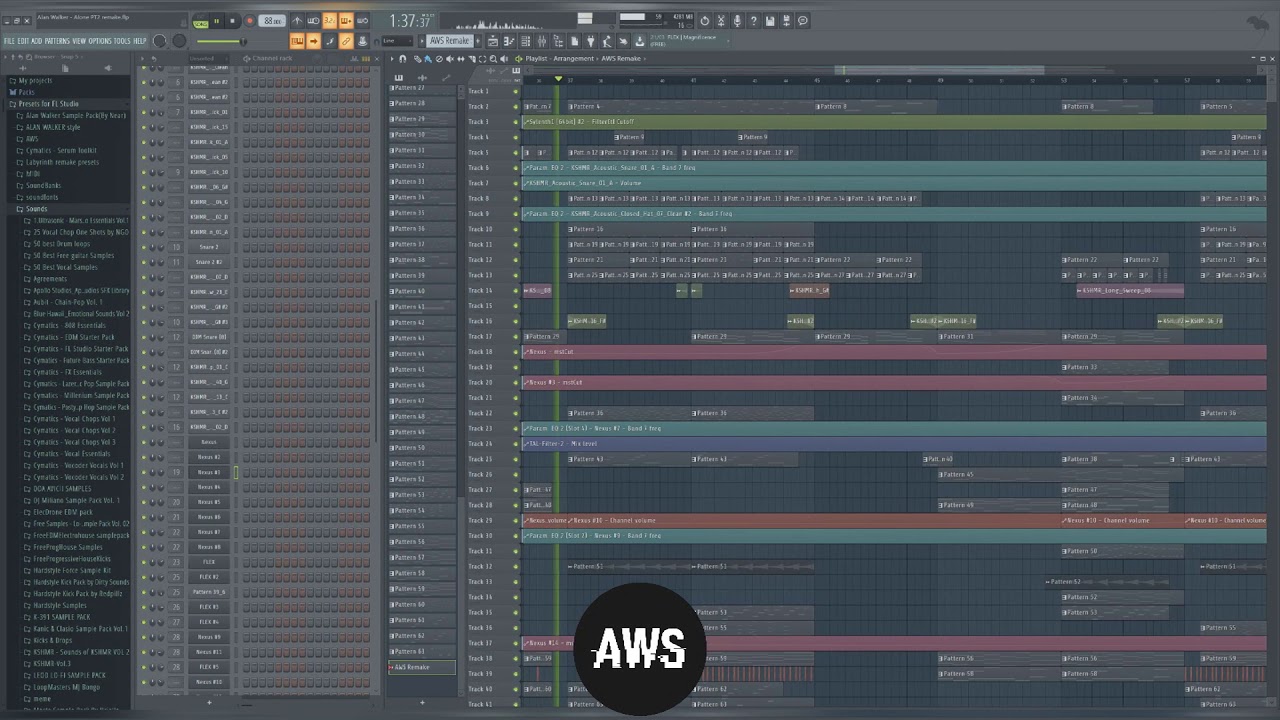Select AWS Remake entry in picker list
This screenshot has width=1280, height=720.
click(x=421, y=667)
